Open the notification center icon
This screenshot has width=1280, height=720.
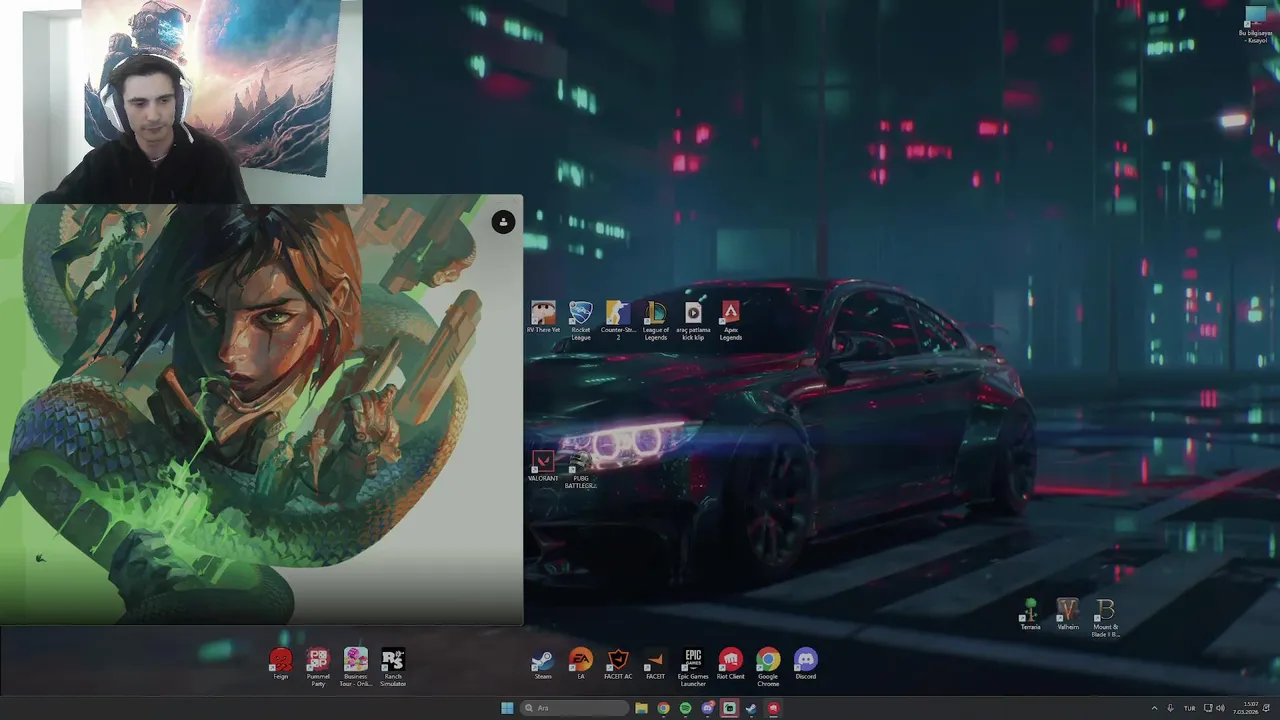pyautogui.click(x=1266, y=708)
